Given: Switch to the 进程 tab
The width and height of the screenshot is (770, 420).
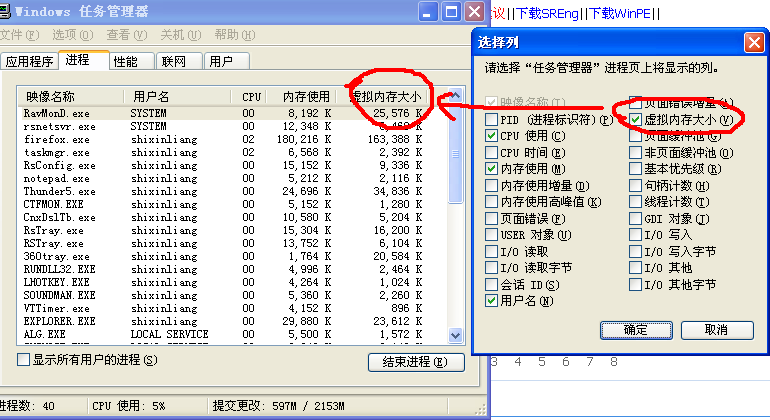Looking at the screenshot, I should click(83, 60).
